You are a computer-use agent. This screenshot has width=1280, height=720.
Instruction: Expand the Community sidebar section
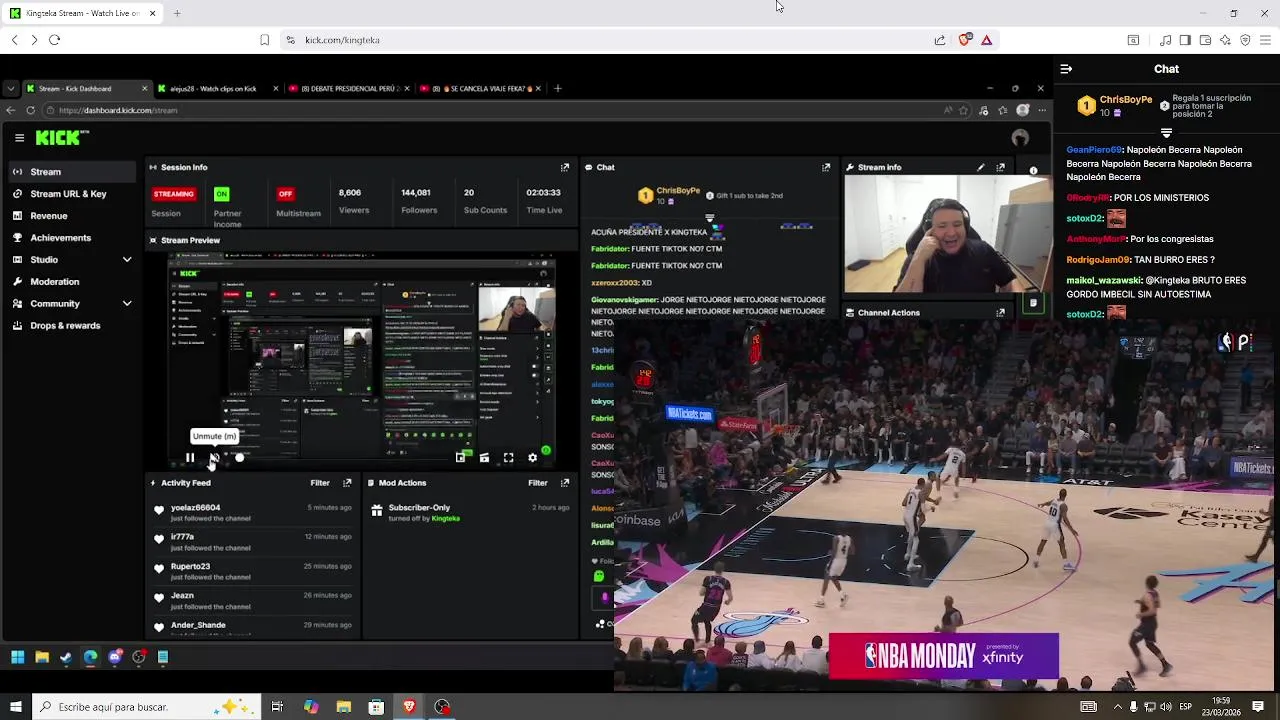click(127, 304)
